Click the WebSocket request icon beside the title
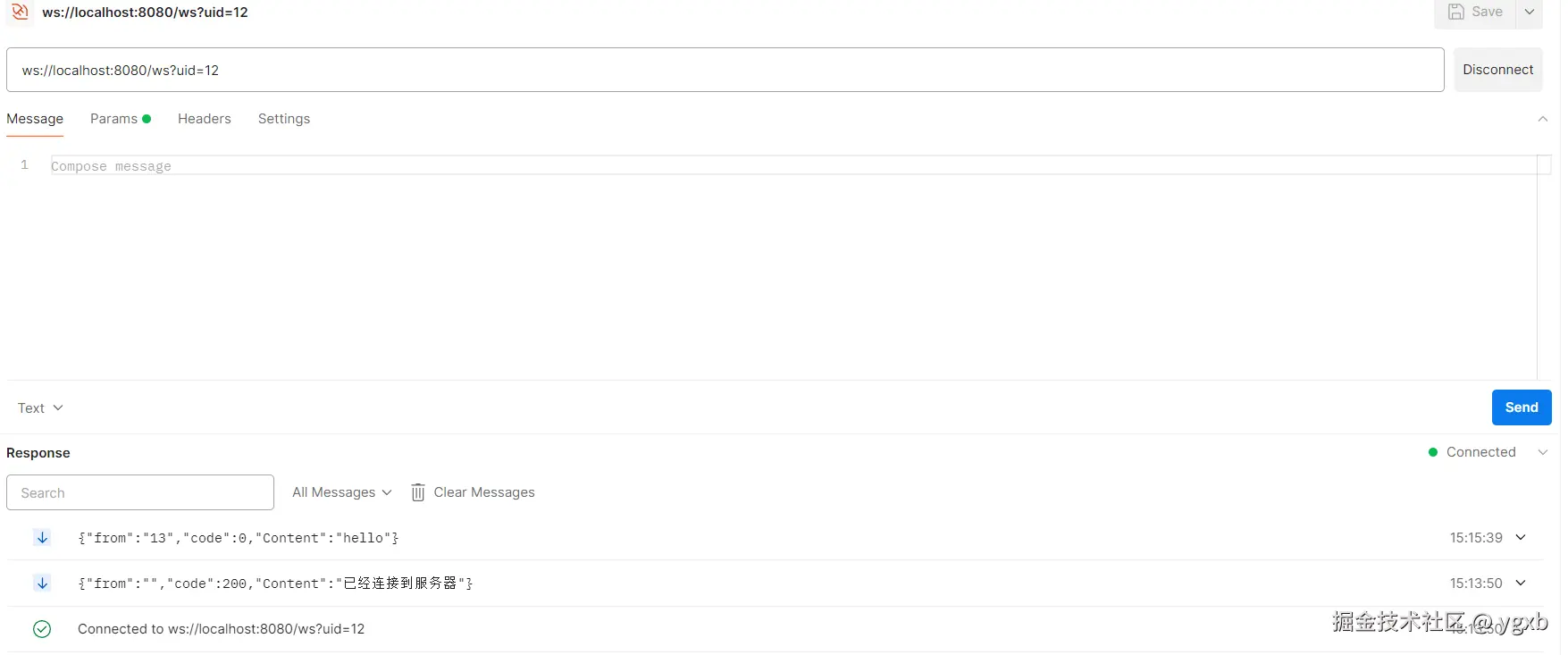Viewport: 1568px width, 655px height. point(20,12)
